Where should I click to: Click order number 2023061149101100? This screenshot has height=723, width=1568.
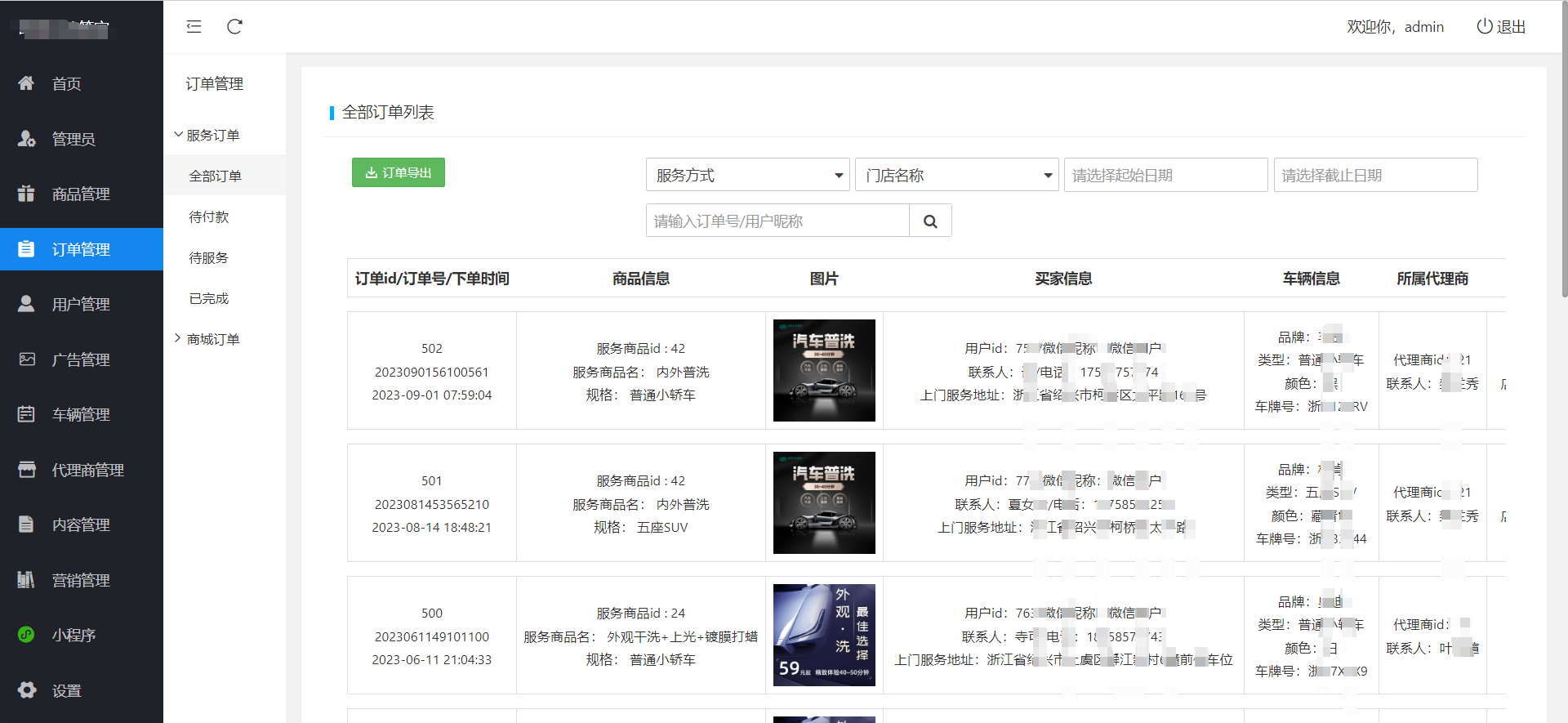point(432,636)
